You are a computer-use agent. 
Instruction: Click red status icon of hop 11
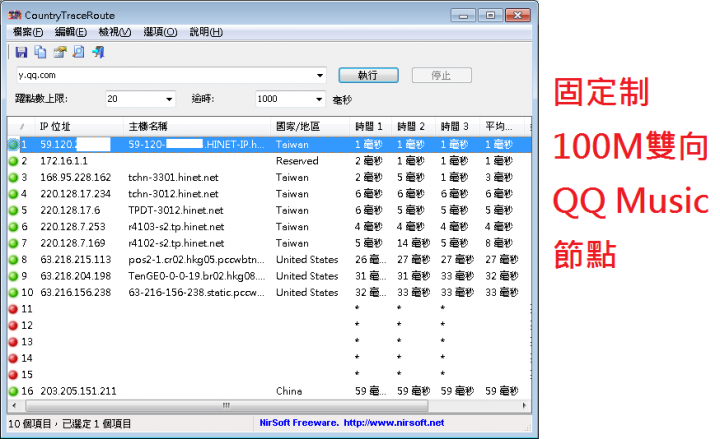(13, 309)
